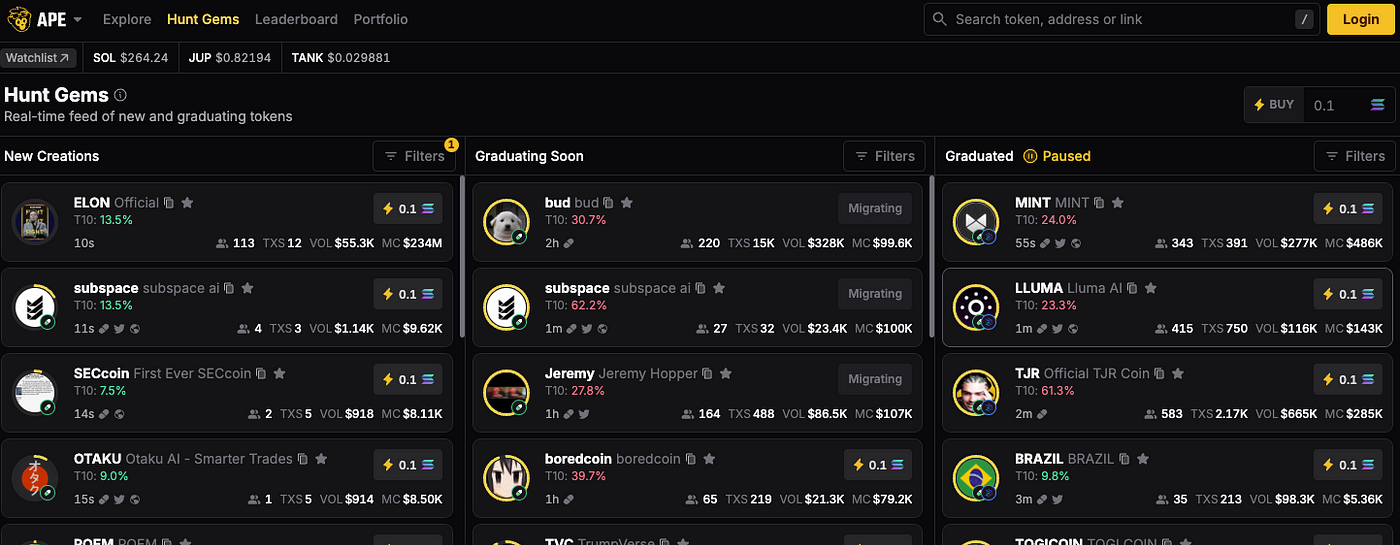1400x545 pixels.
Task: Edit the quick buy amount field
Action: (x=1334, y=105)
